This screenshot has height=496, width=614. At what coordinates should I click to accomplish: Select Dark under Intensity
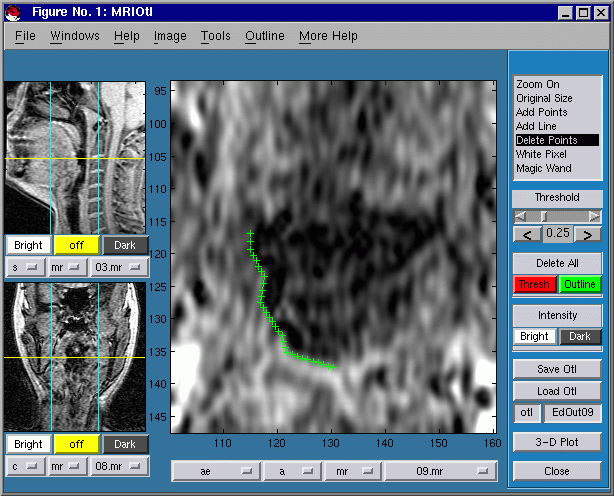580,336
